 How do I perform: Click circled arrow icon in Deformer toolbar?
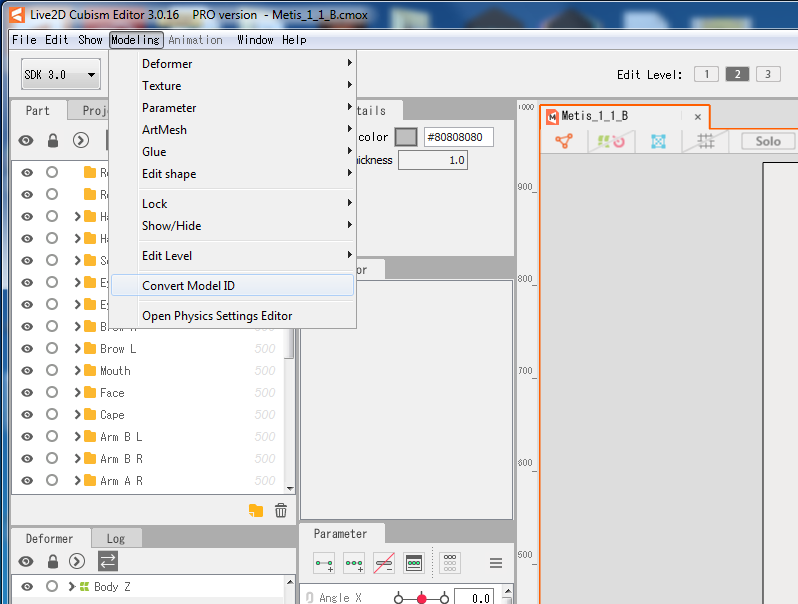pos(77,561)
